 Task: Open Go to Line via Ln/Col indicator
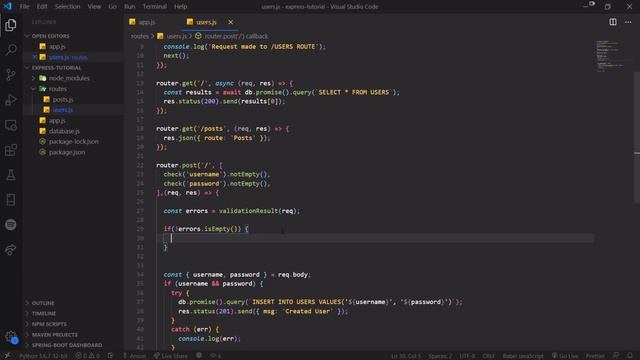click(x=406, y=356)
